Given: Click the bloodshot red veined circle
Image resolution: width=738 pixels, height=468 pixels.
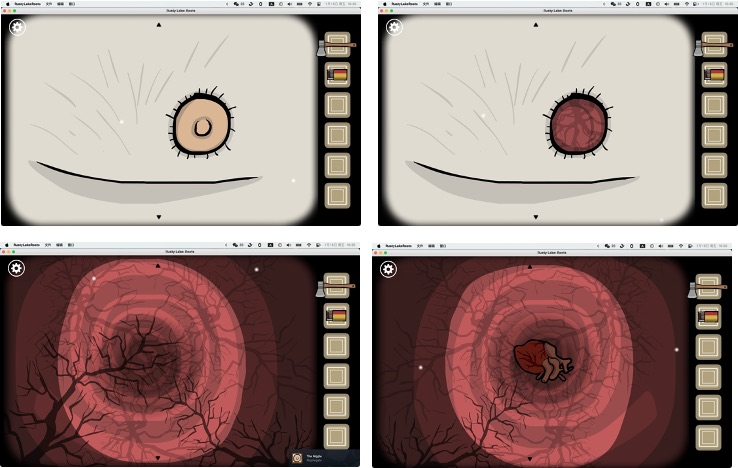Looking at the screenshot, I should point(578,124).
